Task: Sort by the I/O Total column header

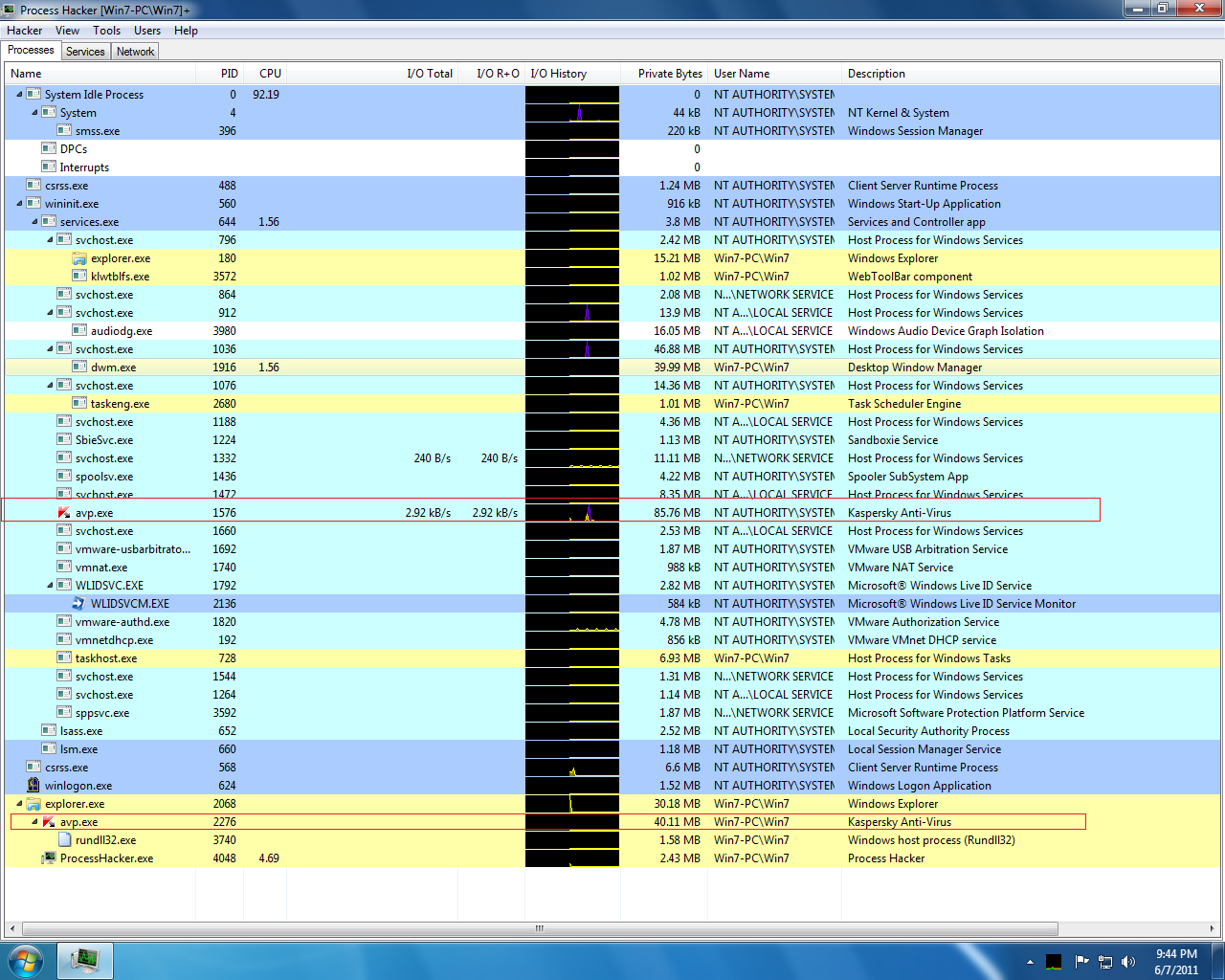Action: [x=372, y=74]
